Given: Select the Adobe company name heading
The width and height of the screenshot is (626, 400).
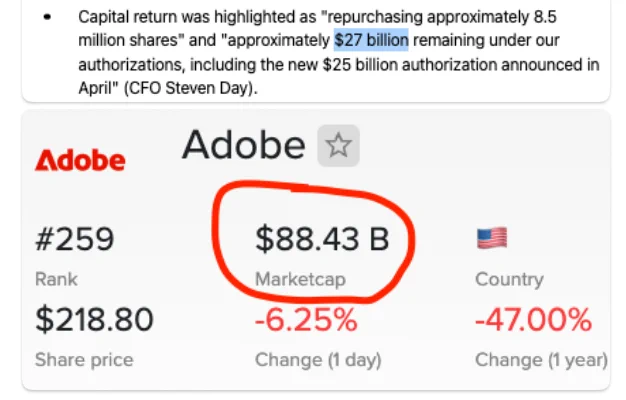Looking at the screenshot, I should click(x=244, y=145).
